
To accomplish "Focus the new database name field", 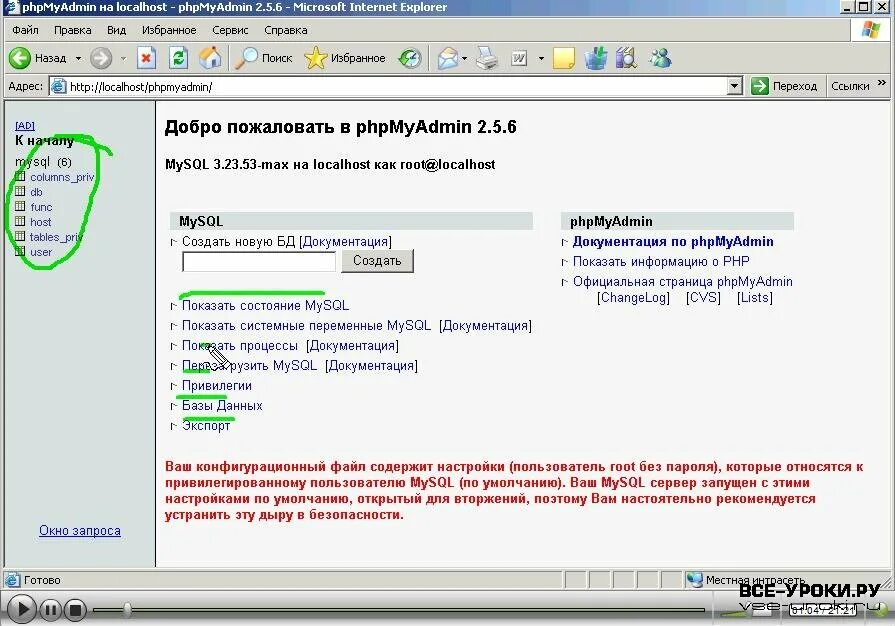I will pos(259,261).
